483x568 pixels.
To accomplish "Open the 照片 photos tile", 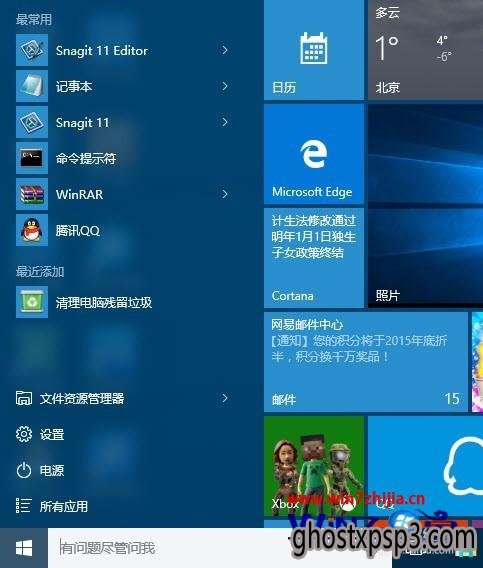I will point(425,206).
